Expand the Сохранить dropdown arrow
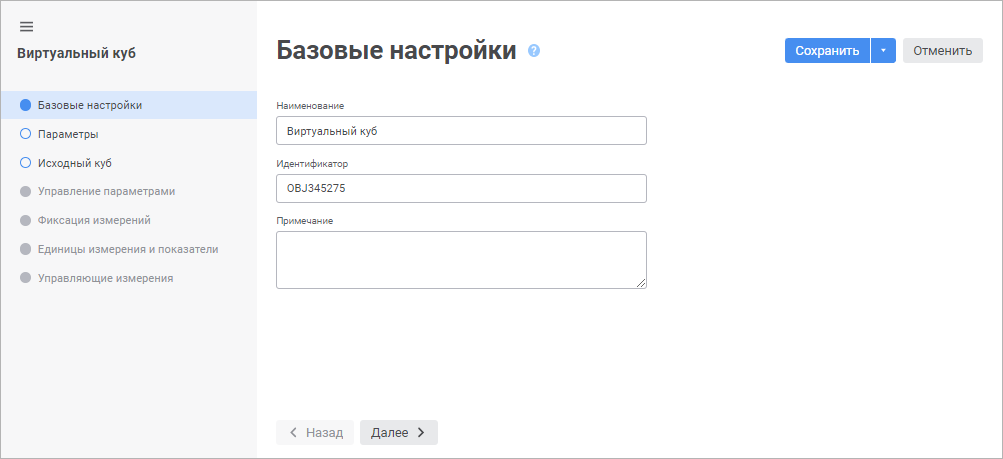The image size is (1003, 459). [x=883, y=51]
